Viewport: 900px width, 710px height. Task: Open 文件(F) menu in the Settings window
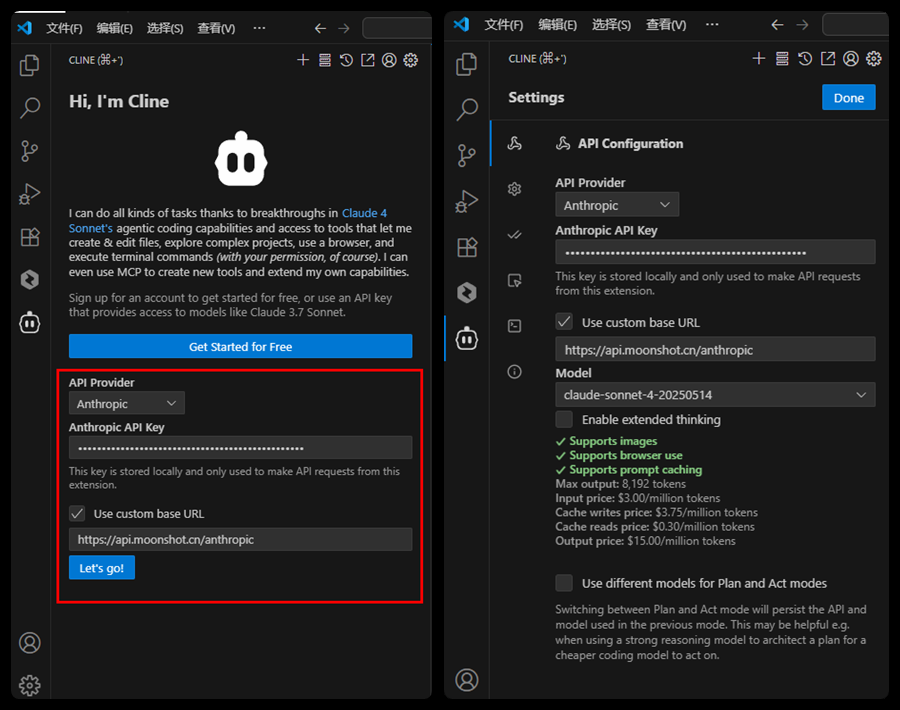(503, 25)
